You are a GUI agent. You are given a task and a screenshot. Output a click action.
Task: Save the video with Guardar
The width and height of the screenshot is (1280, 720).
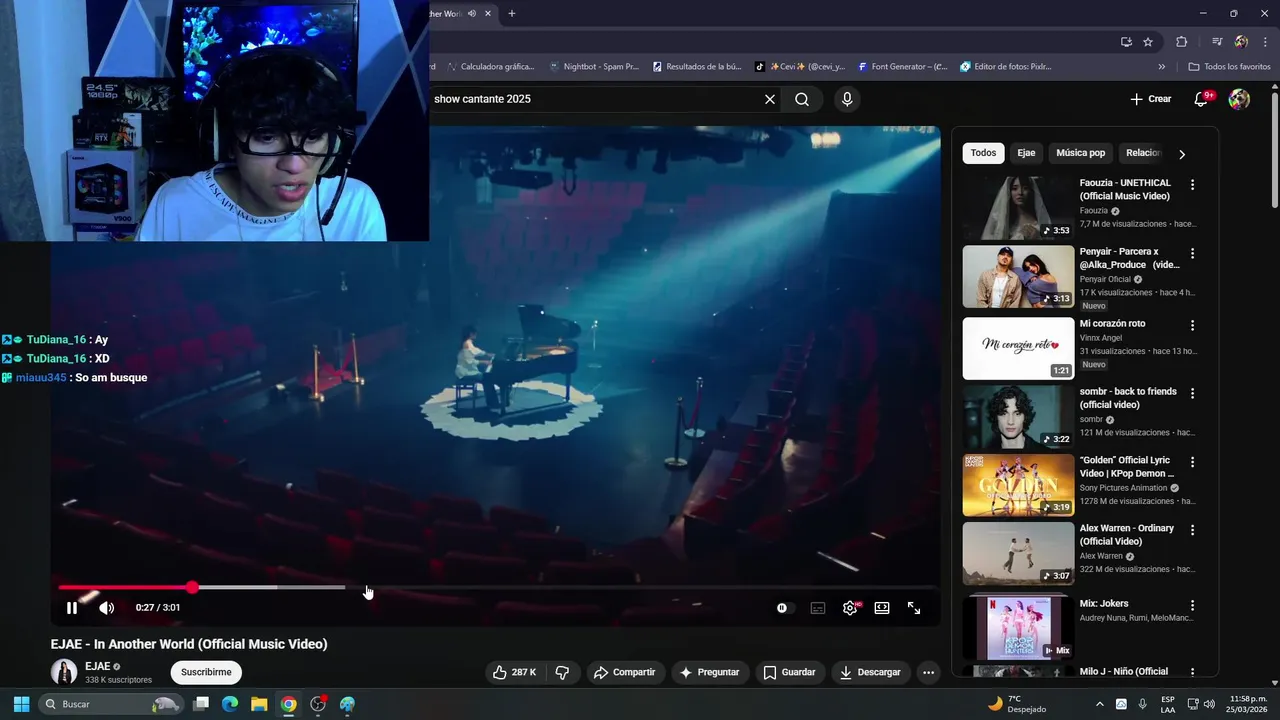tap(790, 672)
